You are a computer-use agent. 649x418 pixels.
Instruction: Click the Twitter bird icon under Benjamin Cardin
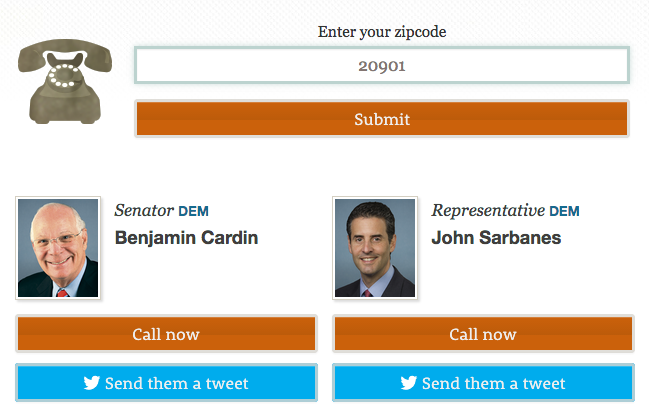click(x=92, y=383)
